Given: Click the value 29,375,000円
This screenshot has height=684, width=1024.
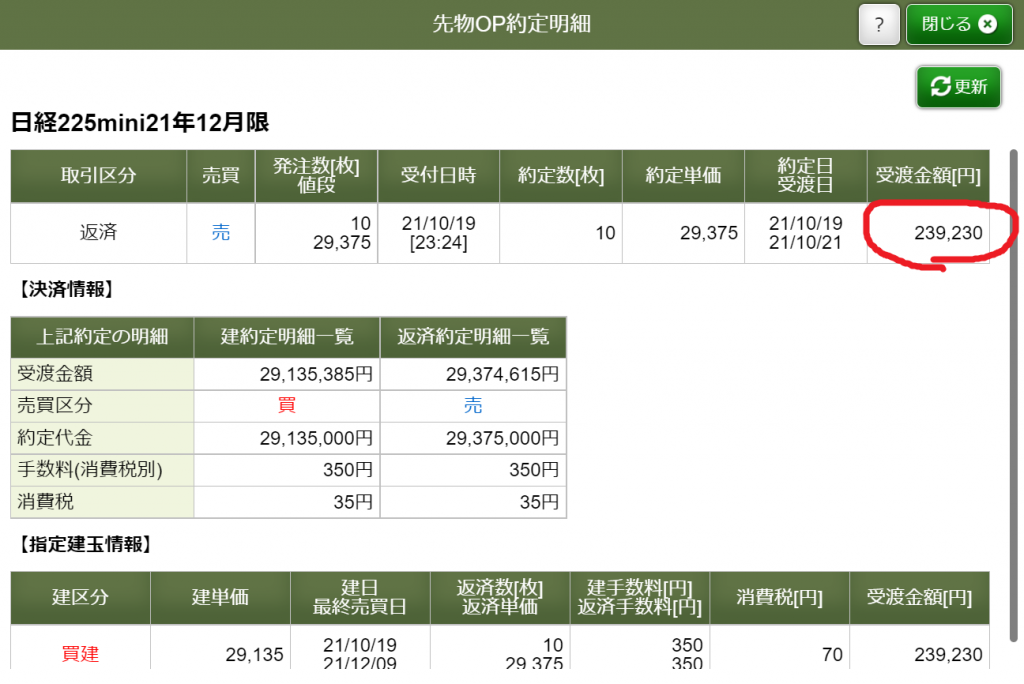Looking at the screenshot, I should [502, 438].
